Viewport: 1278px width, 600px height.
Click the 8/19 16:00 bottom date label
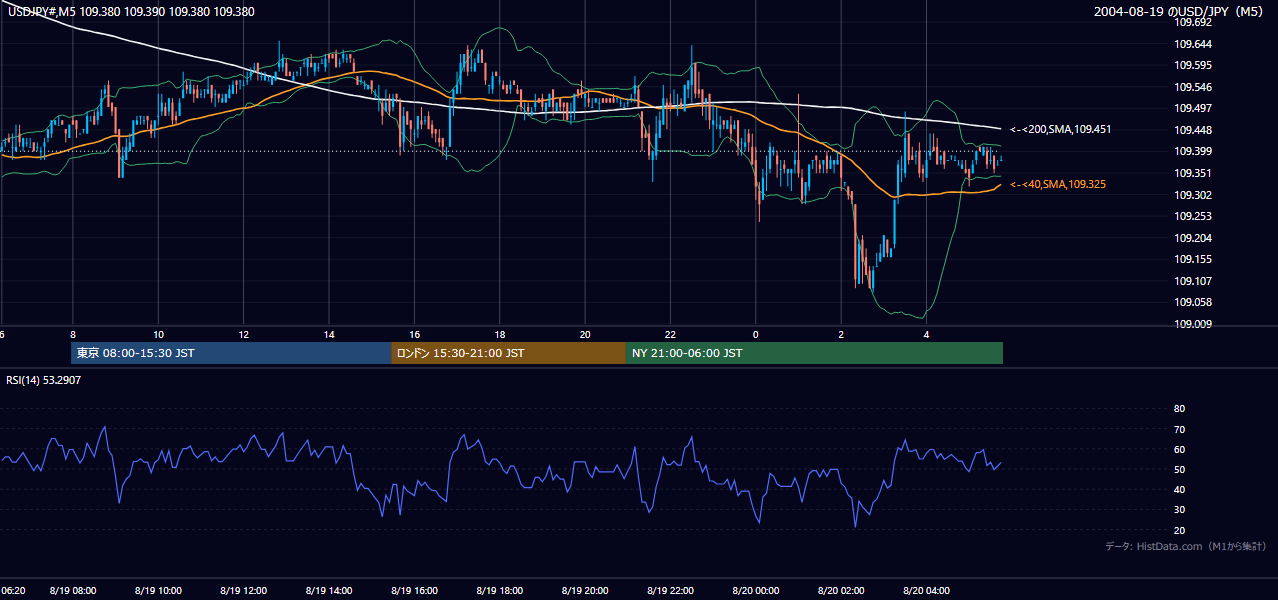point(414,591)
